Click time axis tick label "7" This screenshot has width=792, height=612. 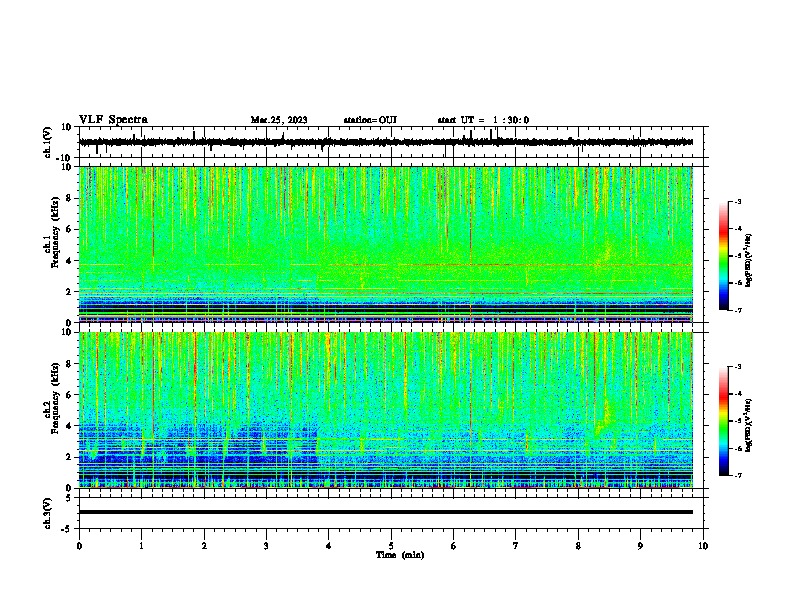coord(516,546)
